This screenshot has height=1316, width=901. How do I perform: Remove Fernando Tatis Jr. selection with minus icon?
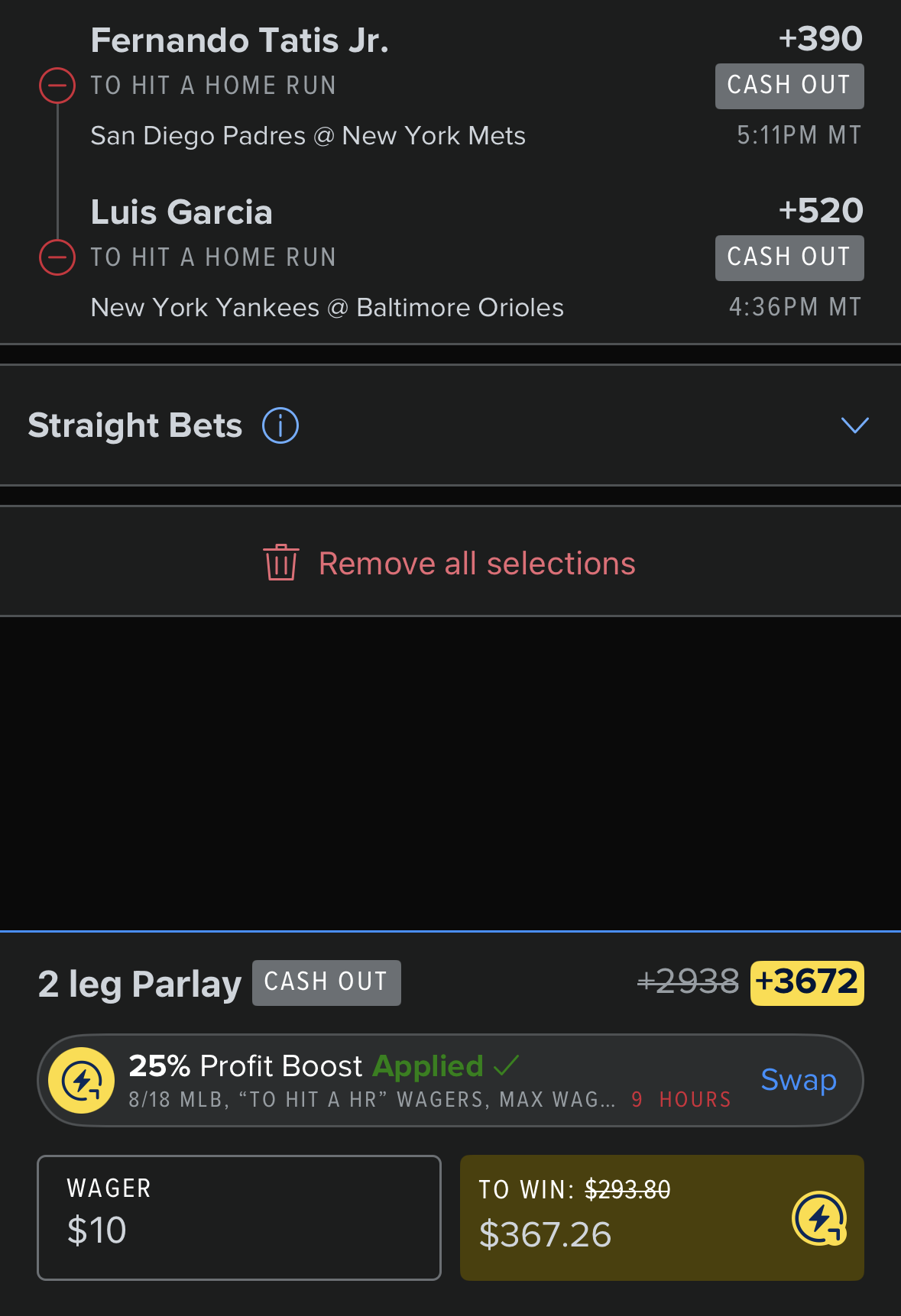57,86
